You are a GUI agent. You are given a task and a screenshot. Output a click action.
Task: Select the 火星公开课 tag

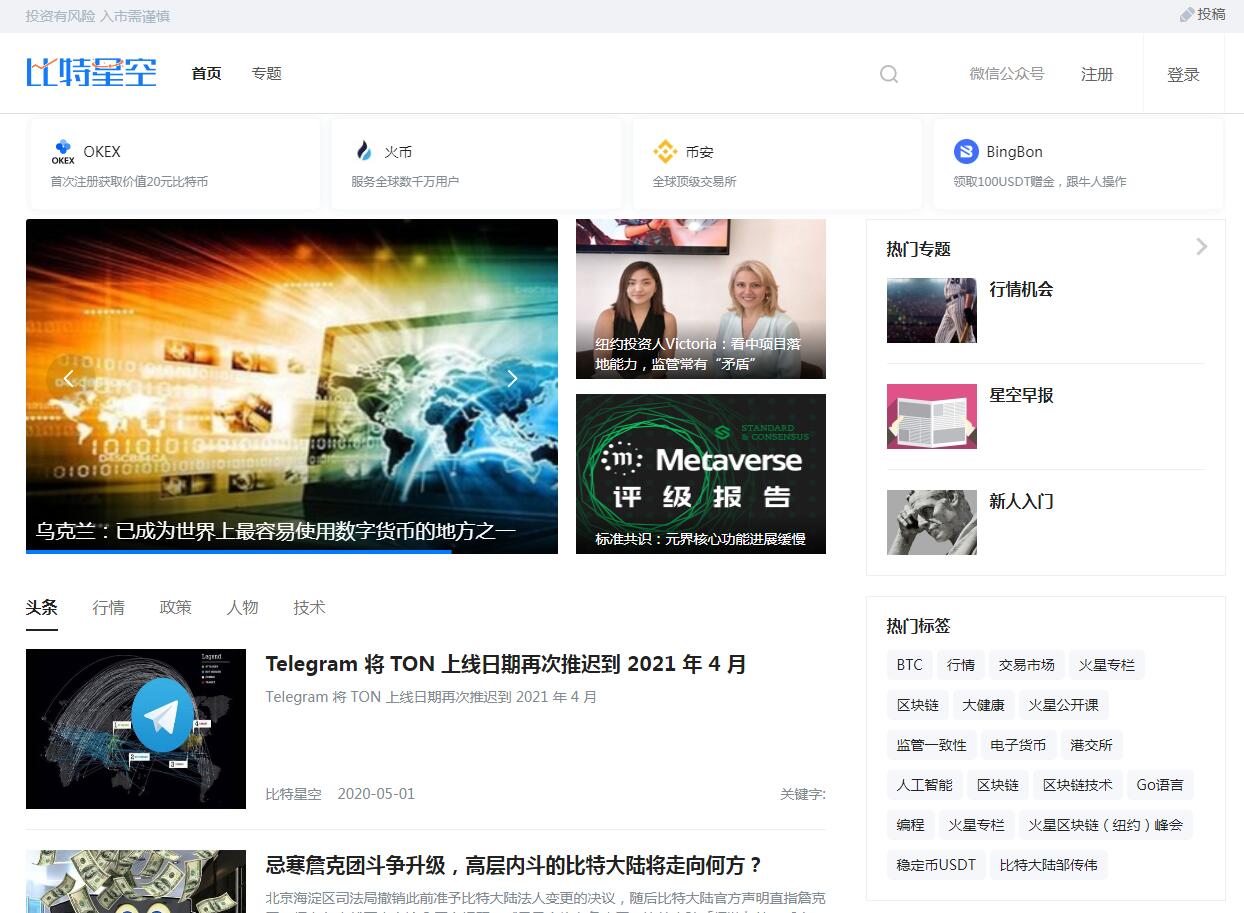tap(1063, 705)
